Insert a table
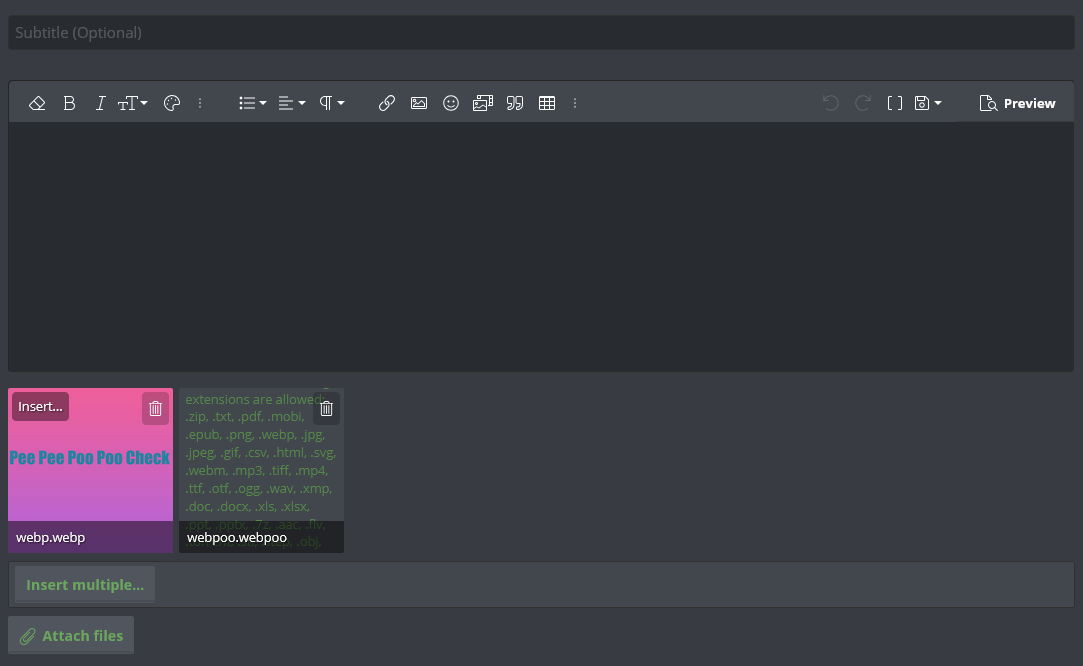The width and height of the screenshot is (1083, 666). coord(547,103)
